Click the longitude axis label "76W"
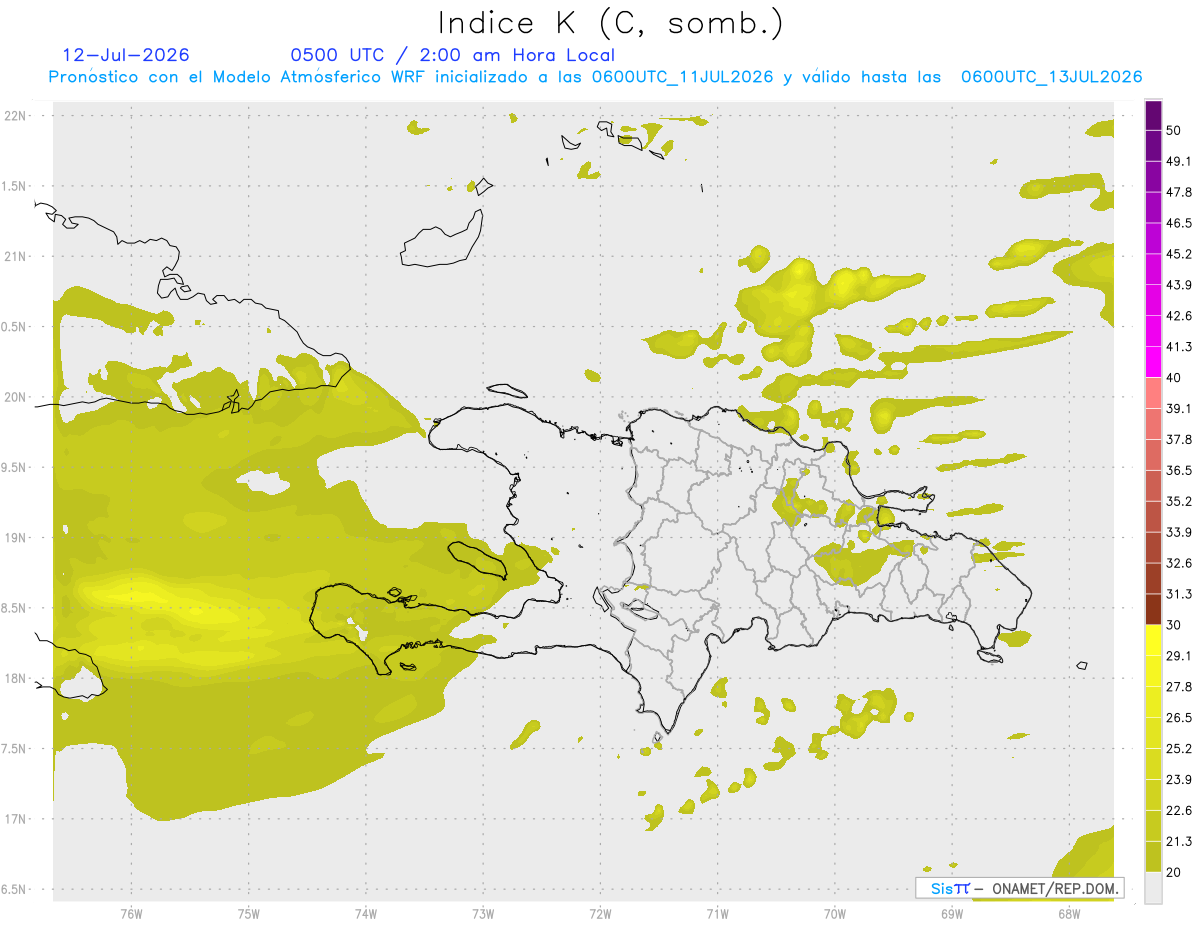Viewport: 1200px width, 927px height. point(131,913)
